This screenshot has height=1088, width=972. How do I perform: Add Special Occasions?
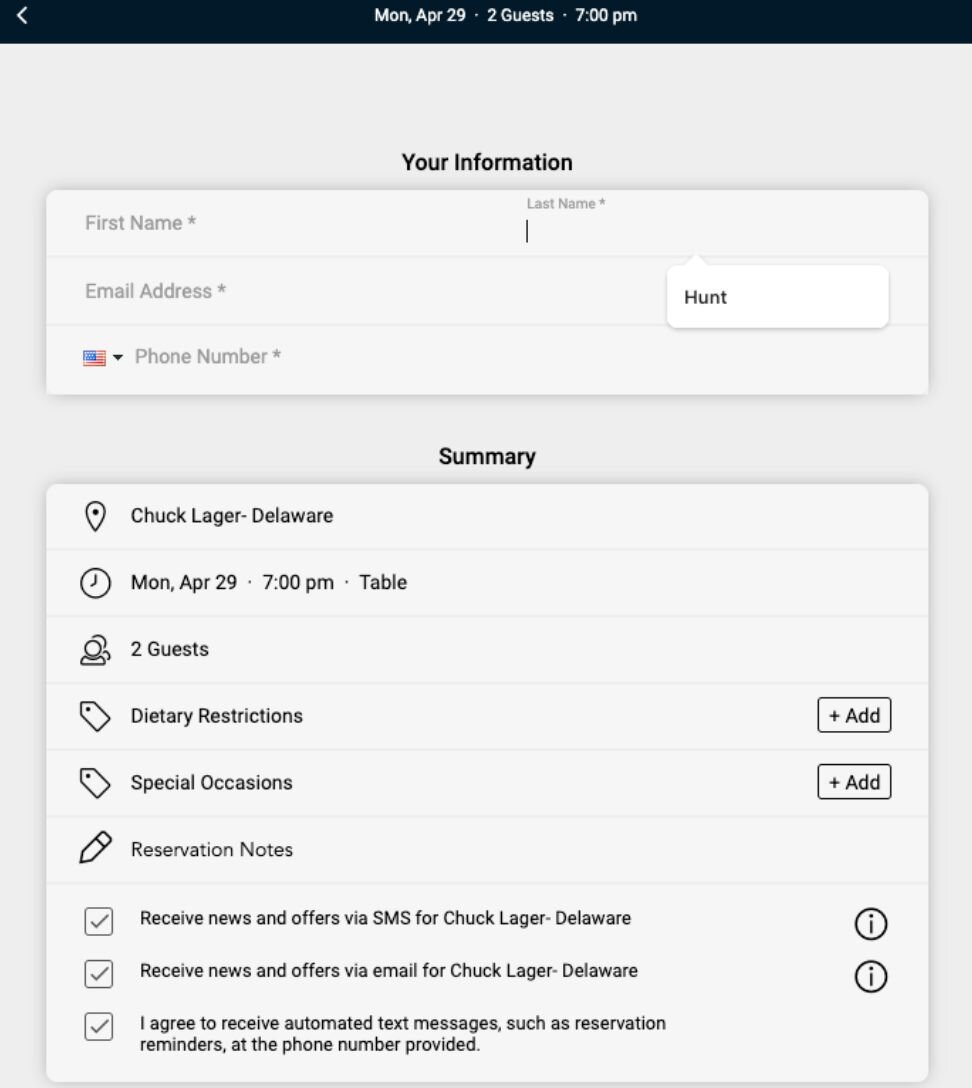pos(854,782)
